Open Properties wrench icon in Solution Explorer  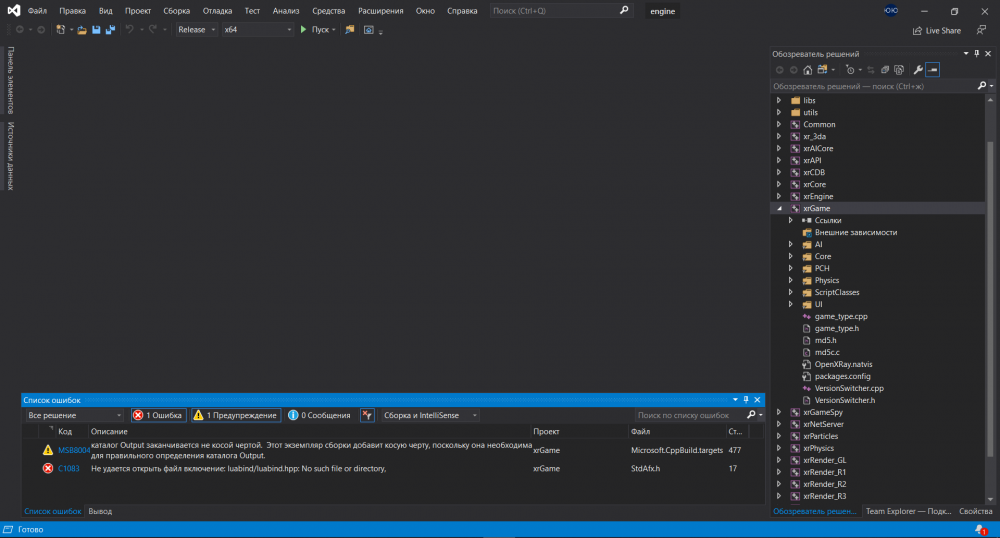(917, 70)
